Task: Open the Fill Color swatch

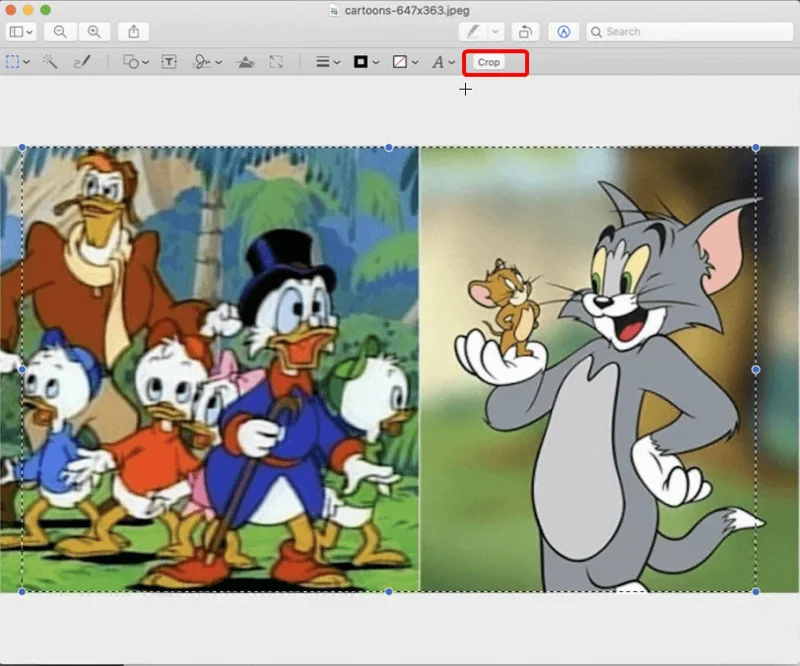Action: pyautogui.click(x=404, y=62)
